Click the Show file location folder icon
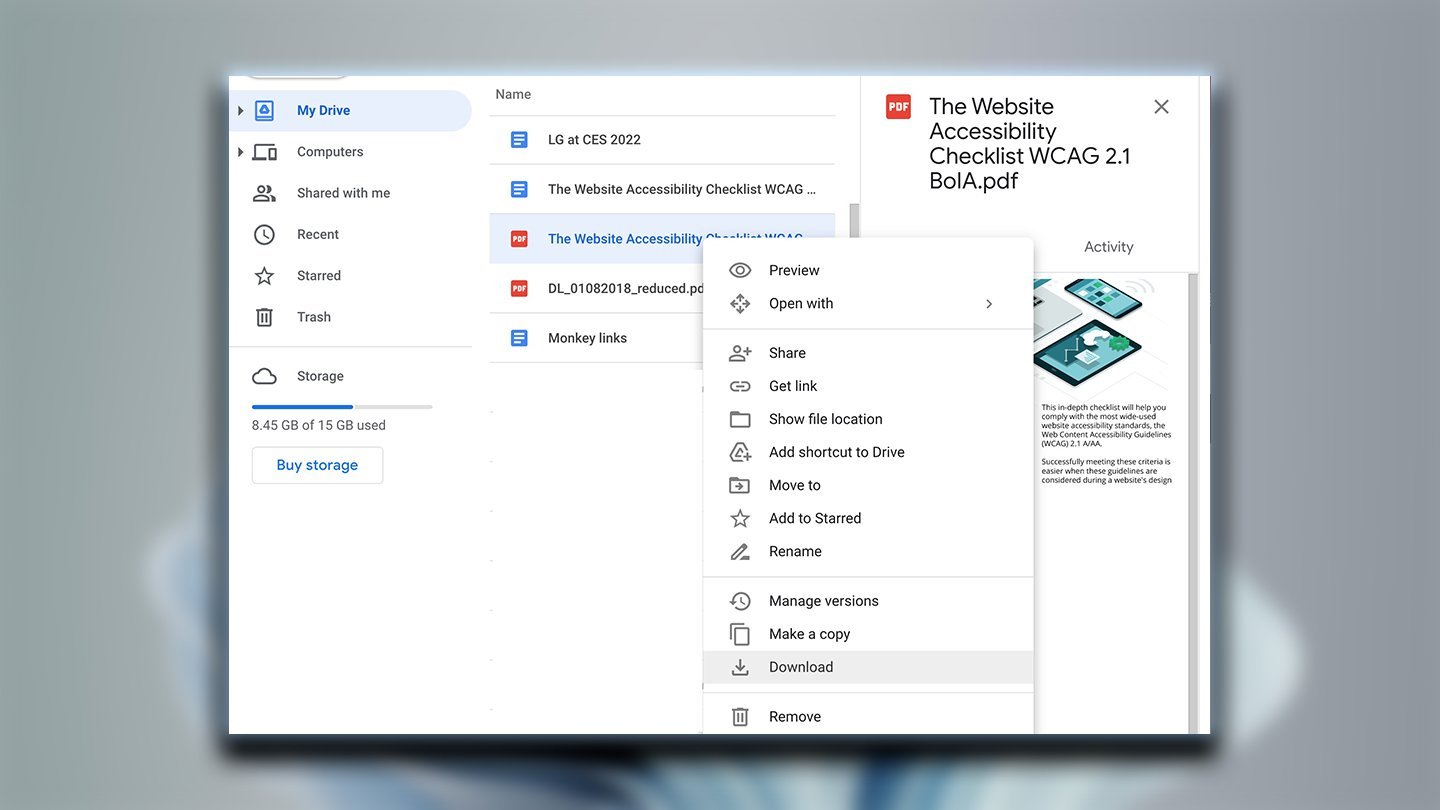 740,419
